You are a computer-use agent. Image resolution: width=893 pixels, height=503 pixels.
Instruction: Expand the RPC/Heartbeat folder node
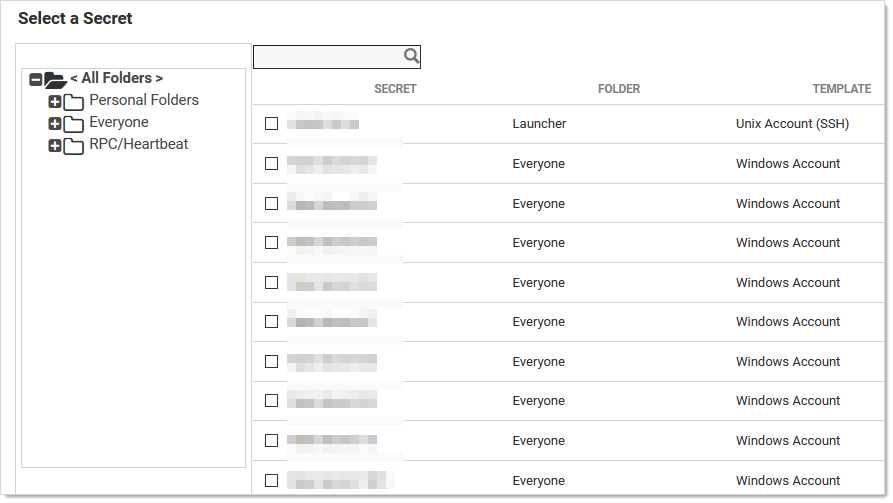click(x=55, y=146)
